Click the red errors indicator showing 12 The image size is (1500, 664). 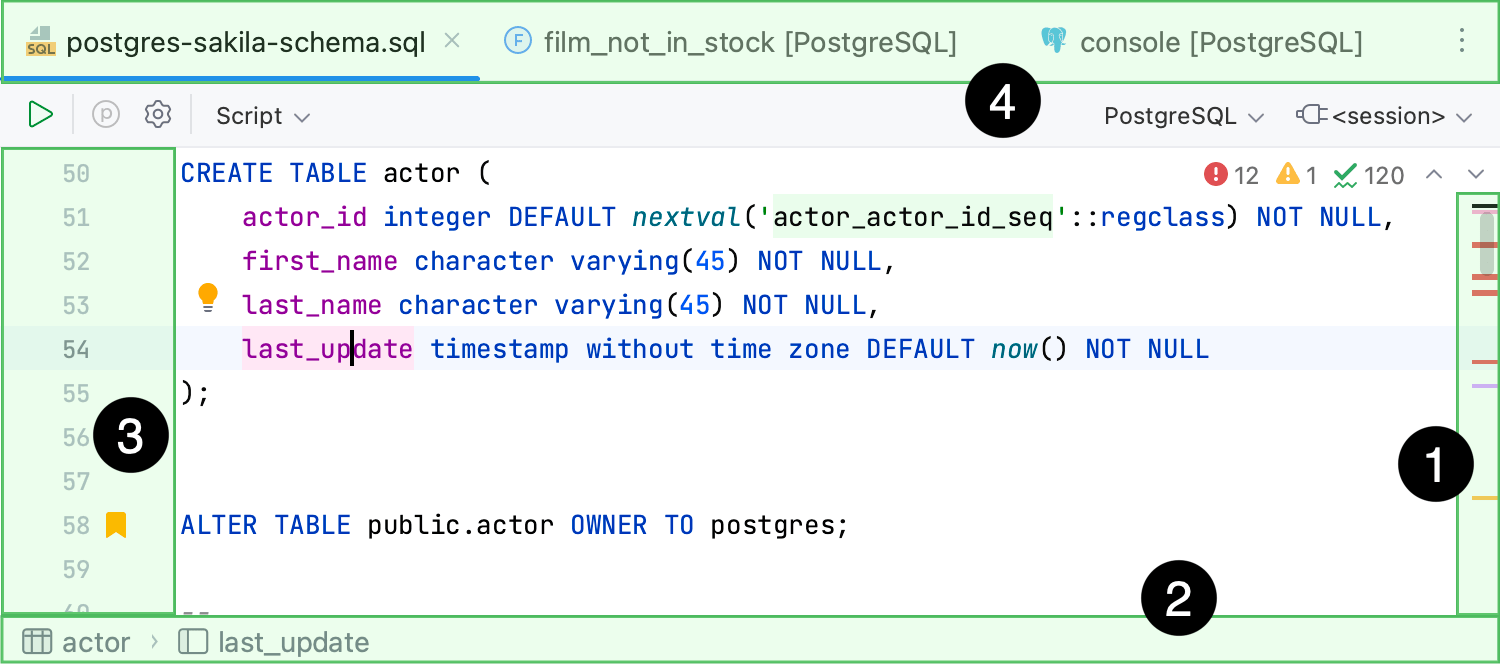click(1232, 176)
